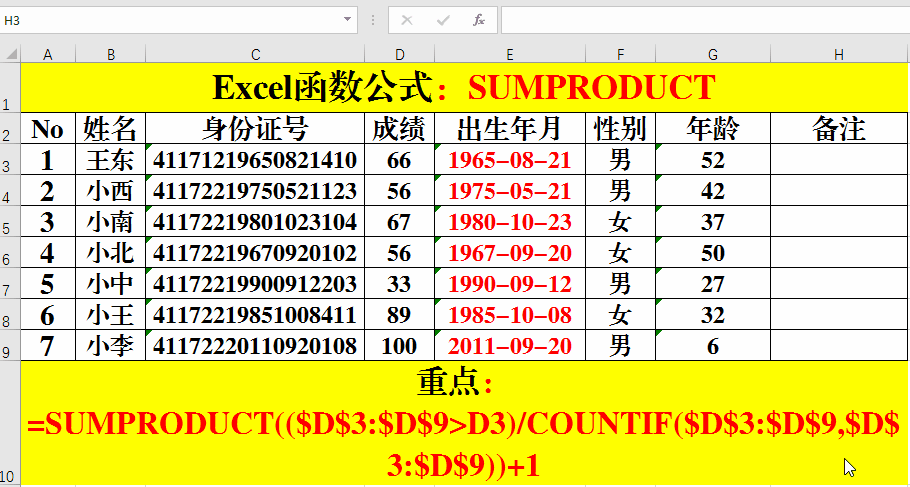Click the '成绩' header cell
The height and width of the screenshot is (487, 910).
point(399,128)
